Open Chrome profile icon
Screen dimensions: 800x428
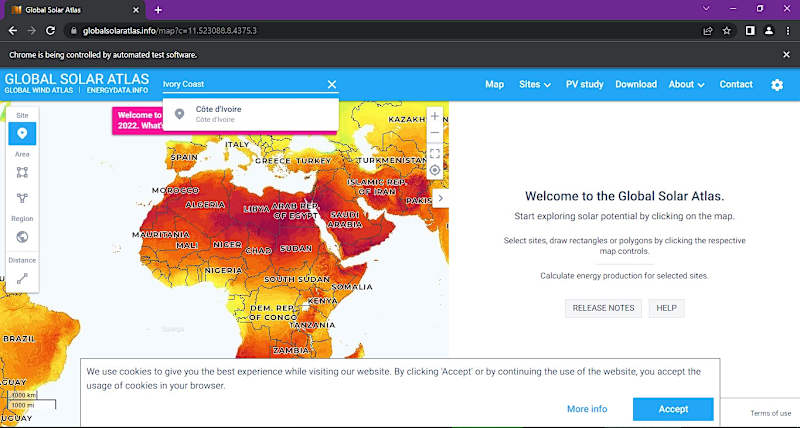768,31
